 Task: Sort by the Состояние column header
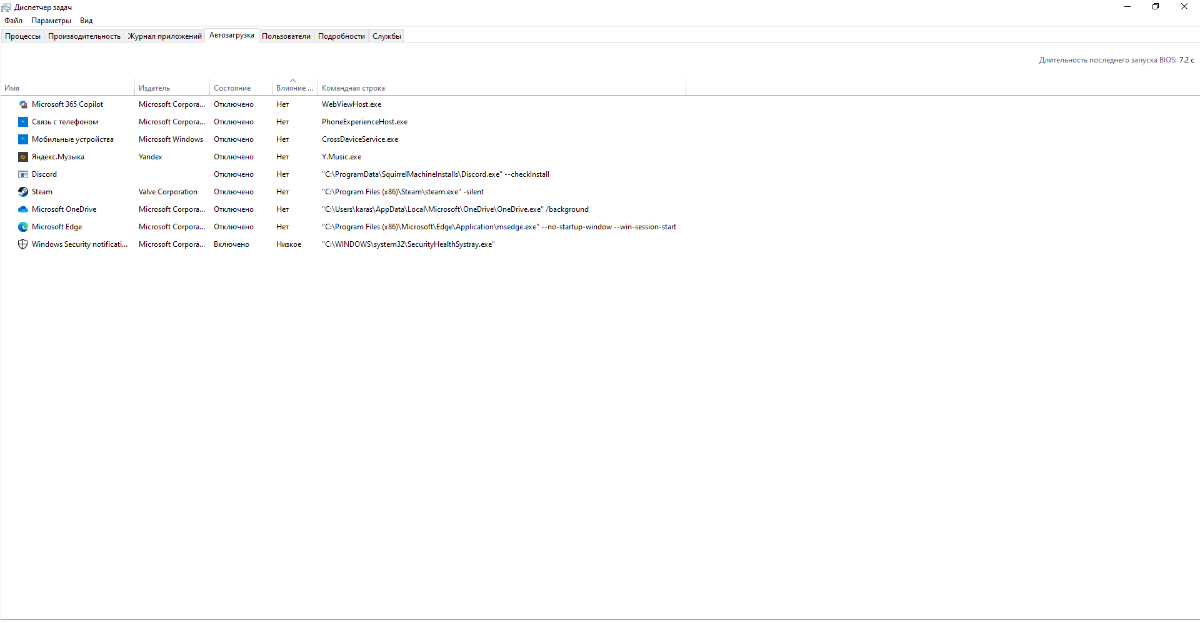[241, 87]
